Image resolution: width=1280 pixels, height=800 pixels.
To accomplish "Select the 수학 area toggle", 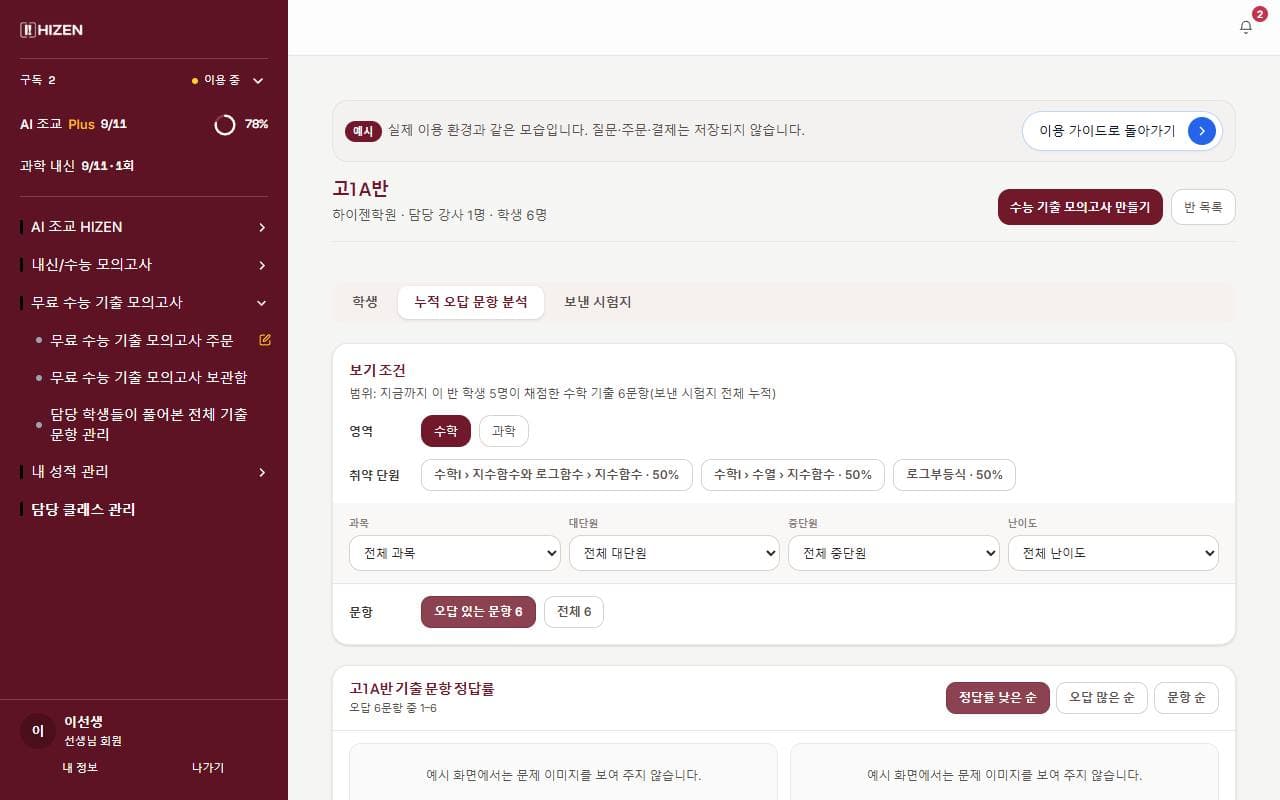I will (446, 431).
